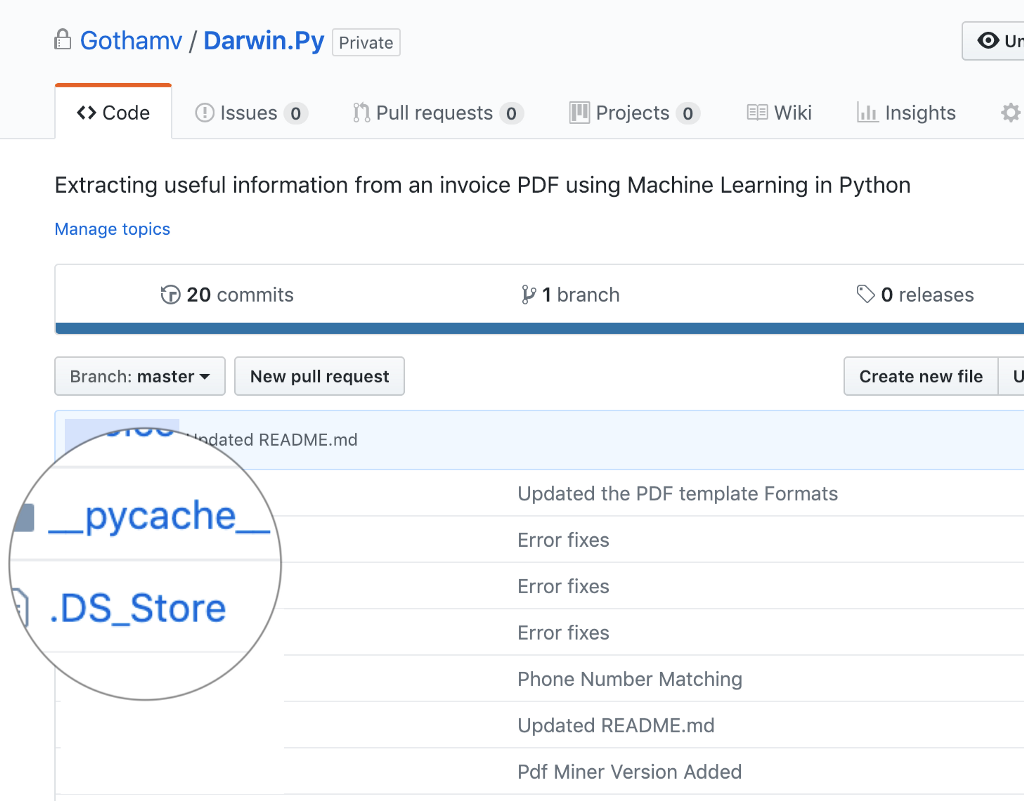1024x801 pixels.
Task: Open the Wiki tab
Action: pyautogui.click(x=779, y=113)
